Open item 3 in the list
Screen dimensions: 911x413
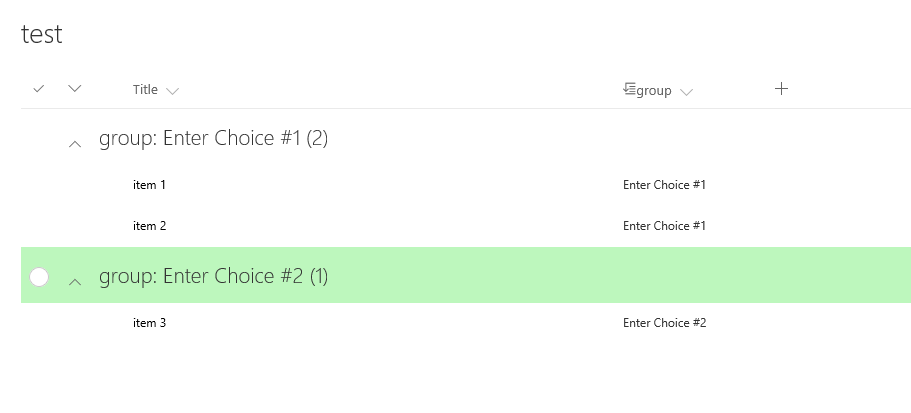[x=149, y=323]
